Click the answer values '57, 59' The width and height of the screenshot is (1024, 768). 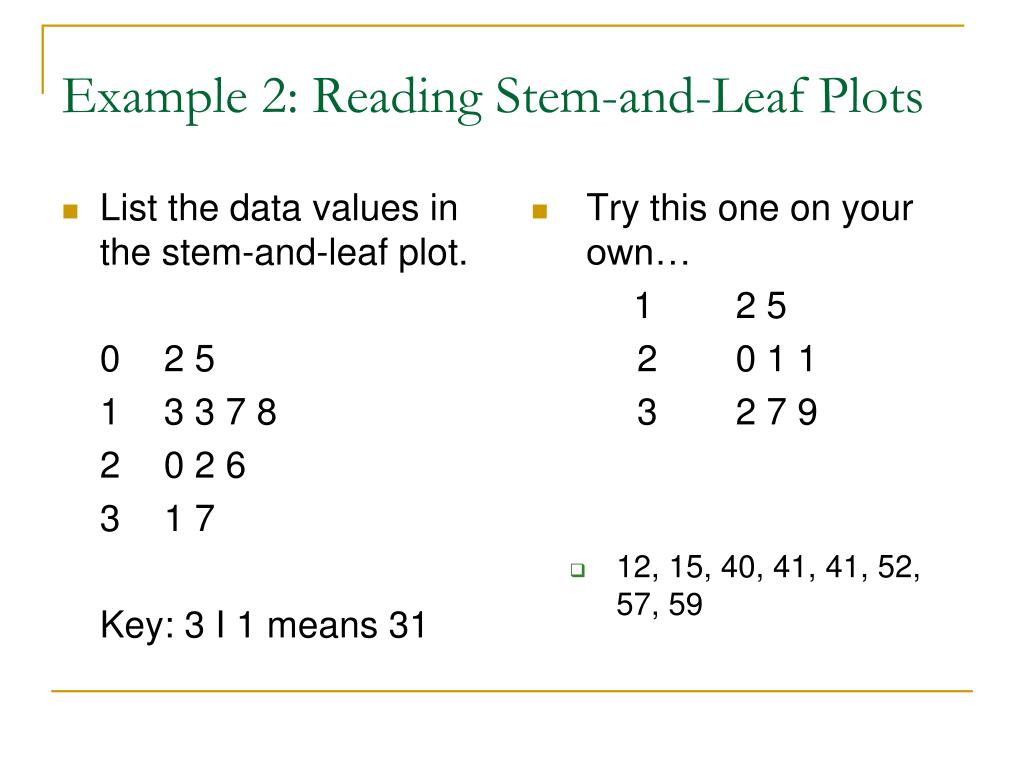(660, 604)
